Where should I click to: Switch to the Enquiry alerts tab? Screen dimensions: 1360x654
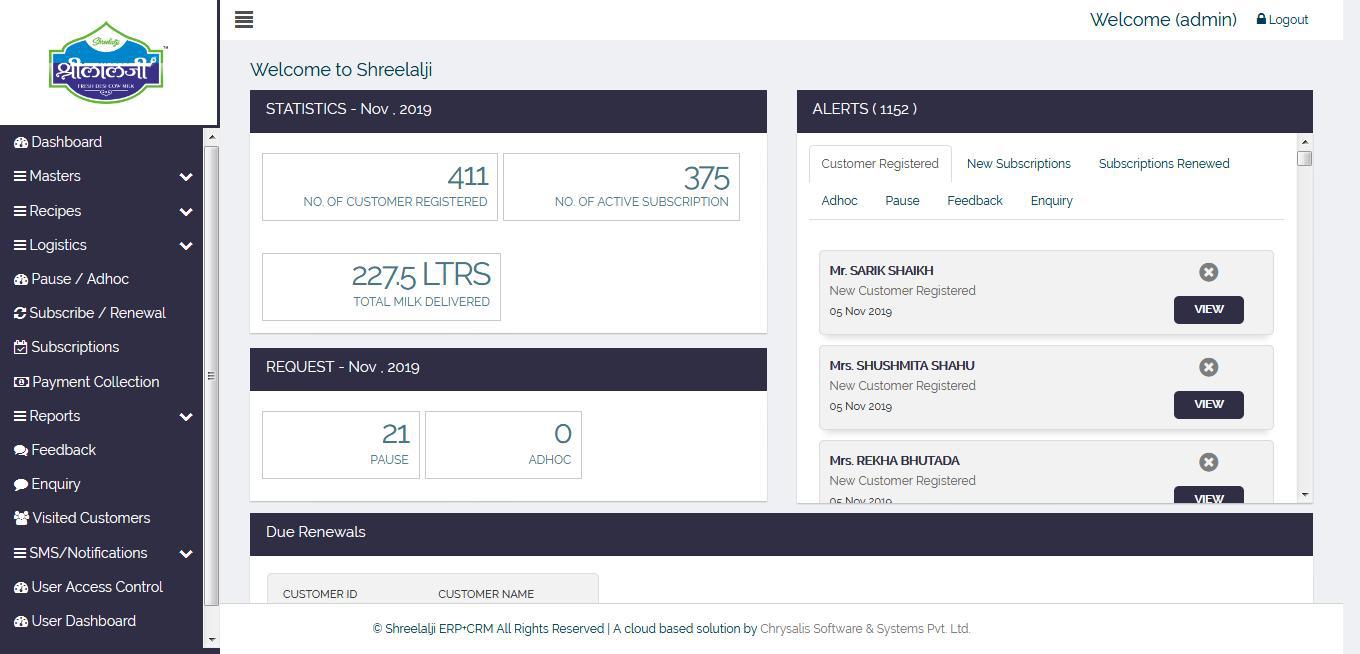(x=1052, y=201)
